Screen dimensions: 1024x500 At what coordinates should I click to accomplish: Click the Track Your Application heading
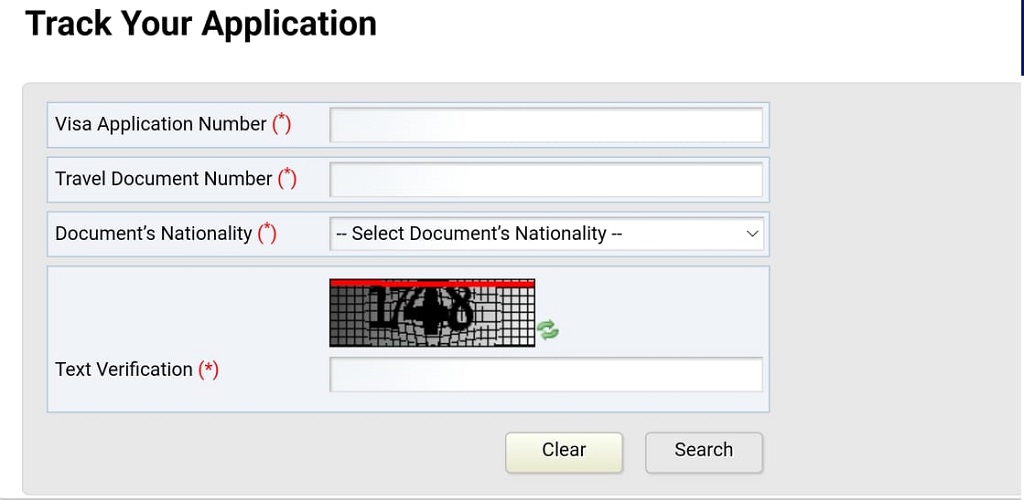[x=200, y=23]
